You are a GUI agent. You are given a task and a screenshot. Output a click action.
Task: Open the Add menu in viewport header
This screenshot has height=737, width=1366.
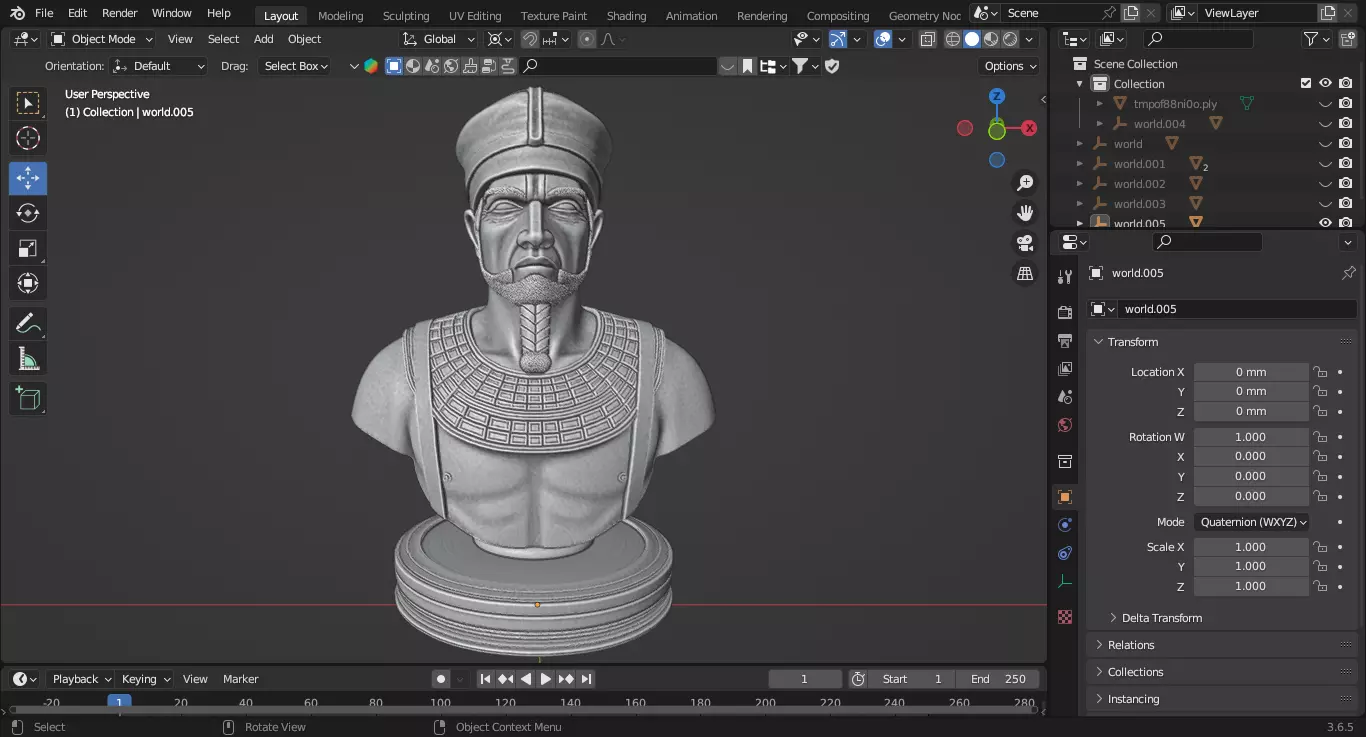tap(263, 39)
